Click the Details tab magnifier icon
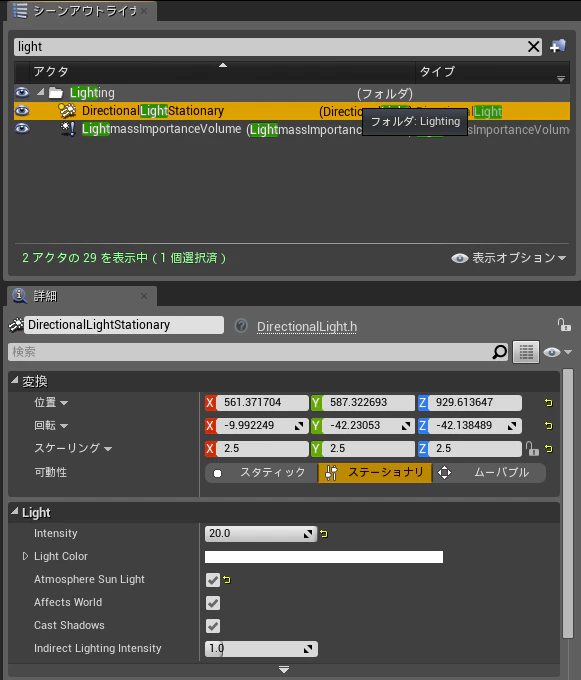 click(x=20, y=295)
